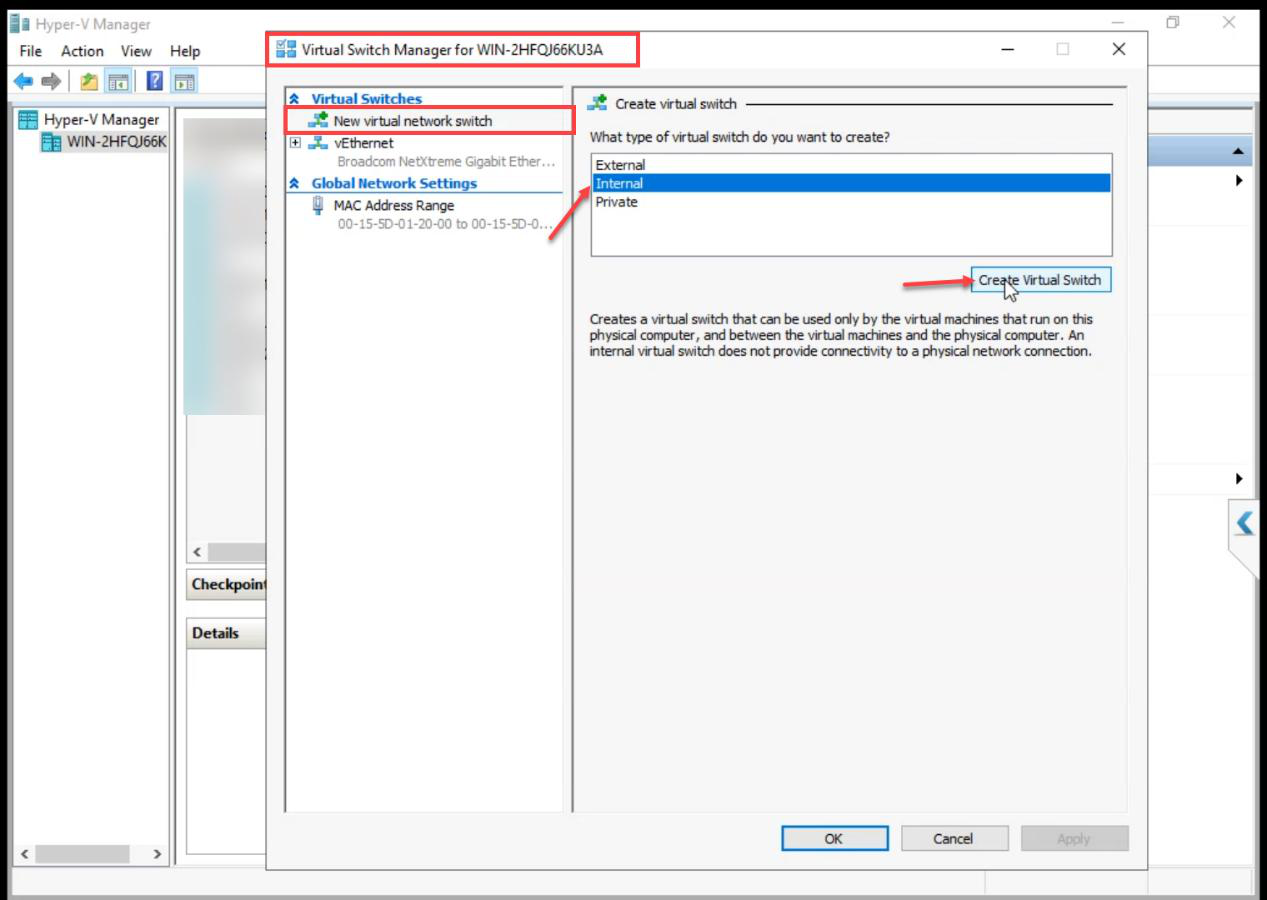Open the blue Help question mark toolbar icon
This screenshot has width=1267, height=900.
[x=155, y=81]
